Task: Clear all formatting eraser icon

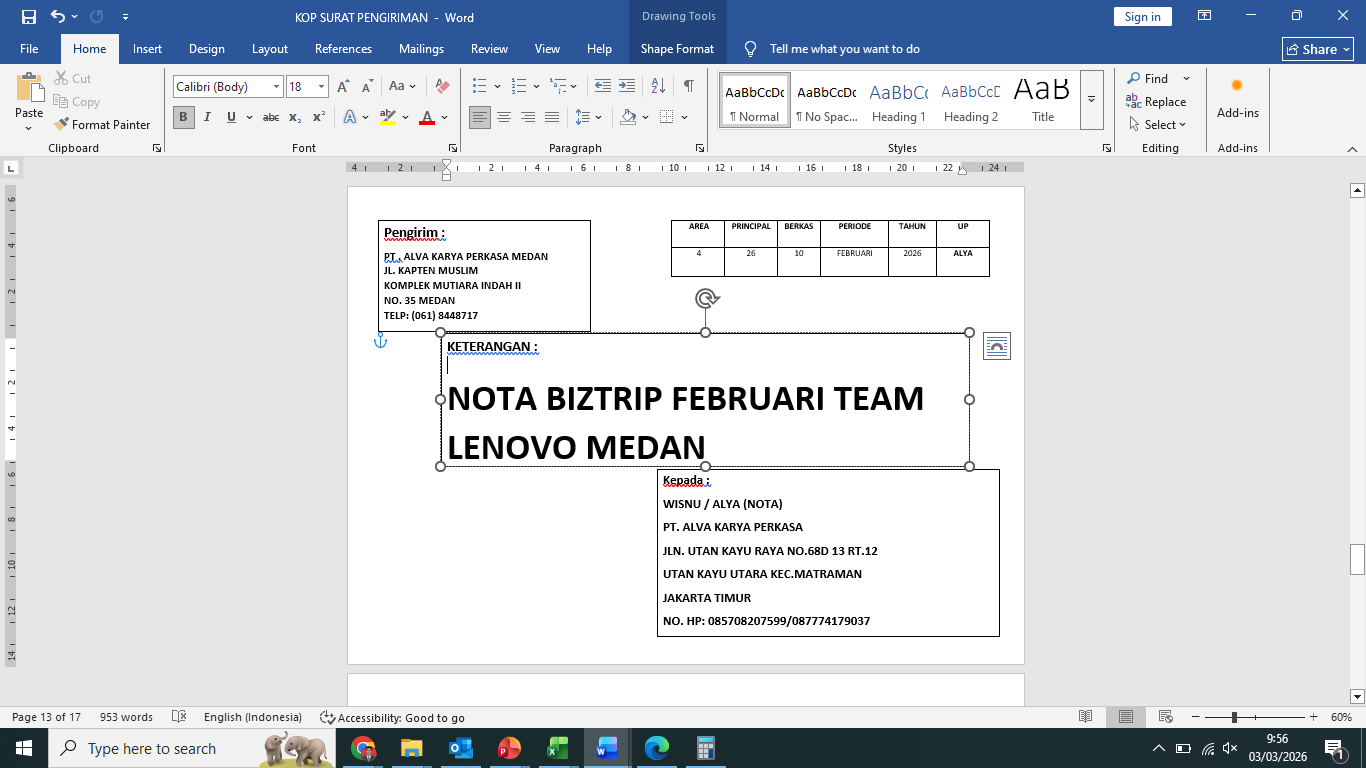Action: (x=443, y=87)
